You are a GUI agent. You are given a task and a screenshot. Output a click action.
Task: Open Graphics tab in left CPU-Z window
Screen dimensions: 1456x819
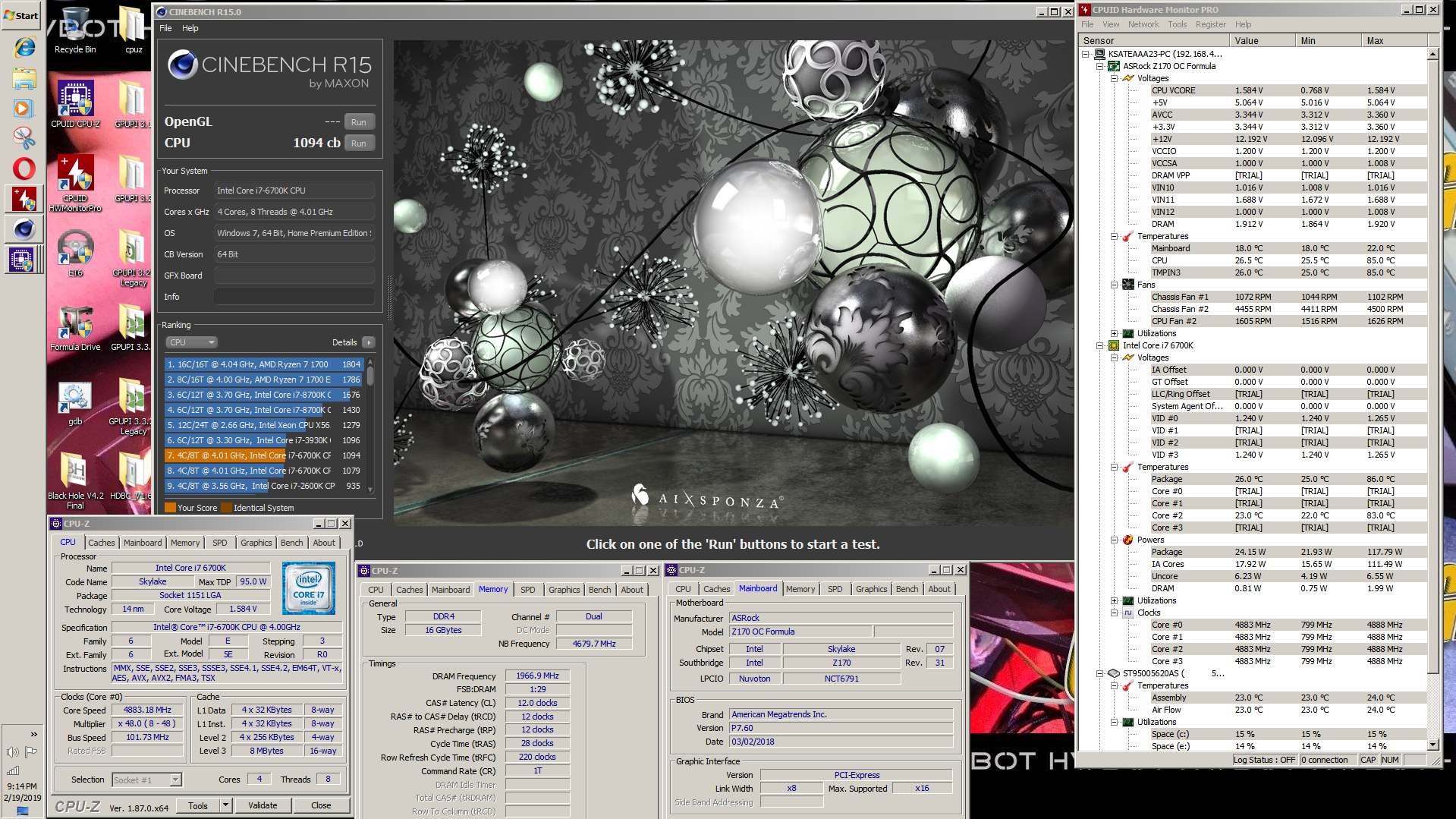[256, 543]
